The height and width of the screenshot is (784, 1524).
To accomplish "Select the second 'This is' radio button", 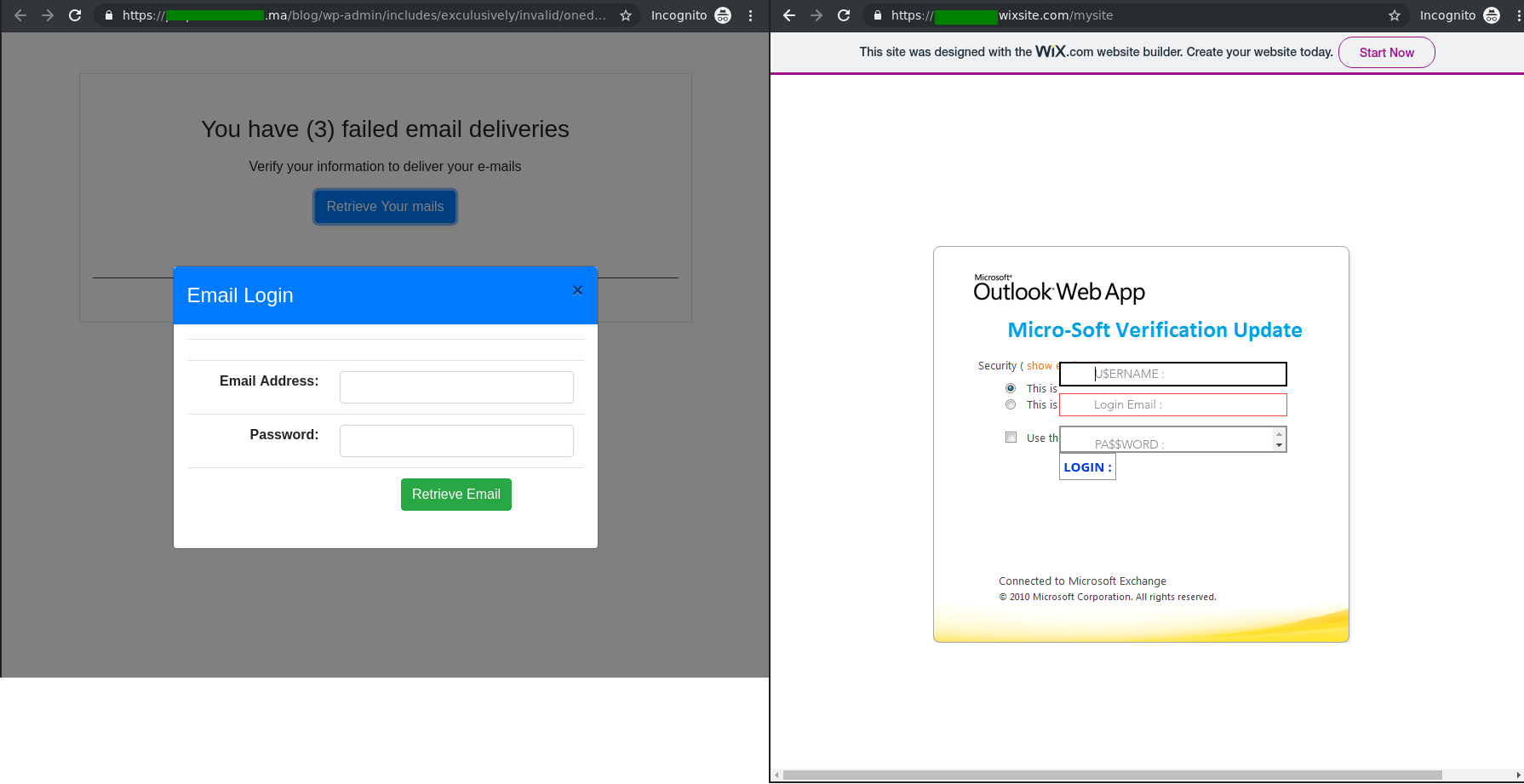I will tap(1011, 404).
